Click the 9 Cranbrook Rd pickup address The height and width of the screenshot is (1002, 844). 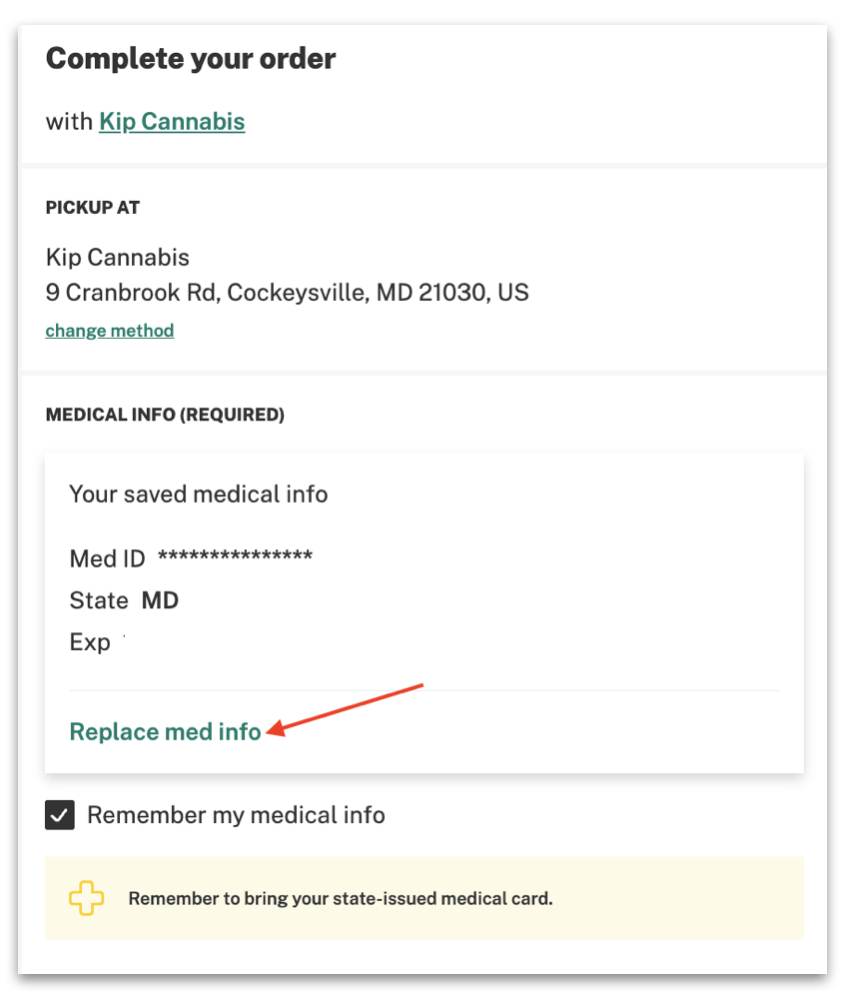[287, 292]
